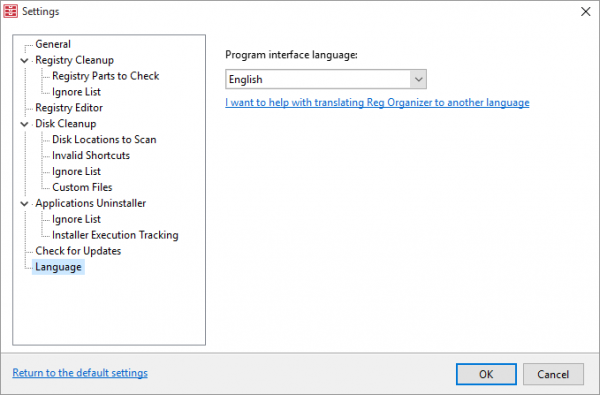Close the Settings dialog window
Image resolution: width=600 pixels, height=395 pixels.
pos(585,11)
